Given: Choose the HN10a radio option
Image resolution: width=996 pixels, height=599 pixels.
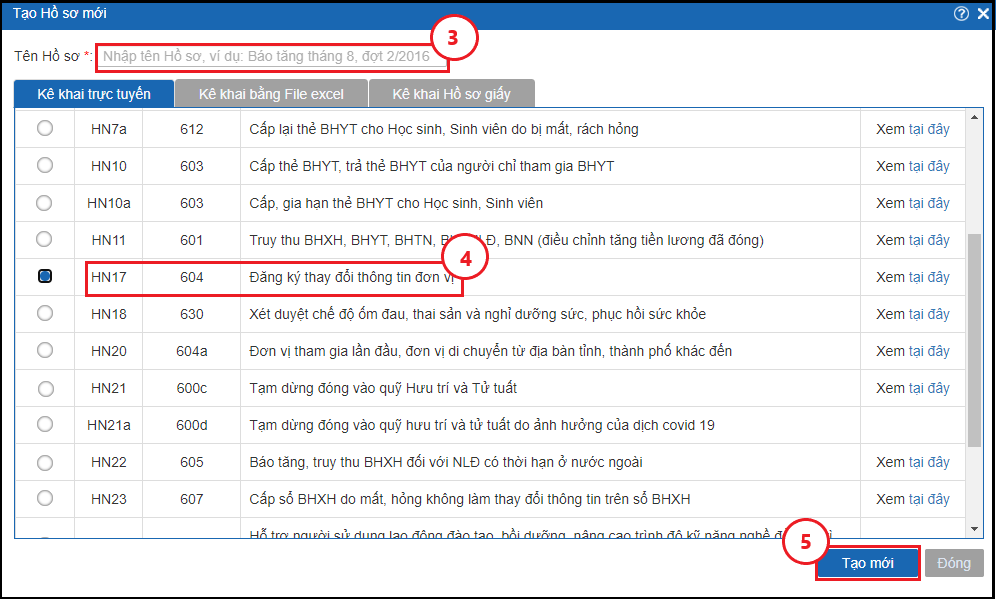Looking at the screenshot, I should [45, 203].
